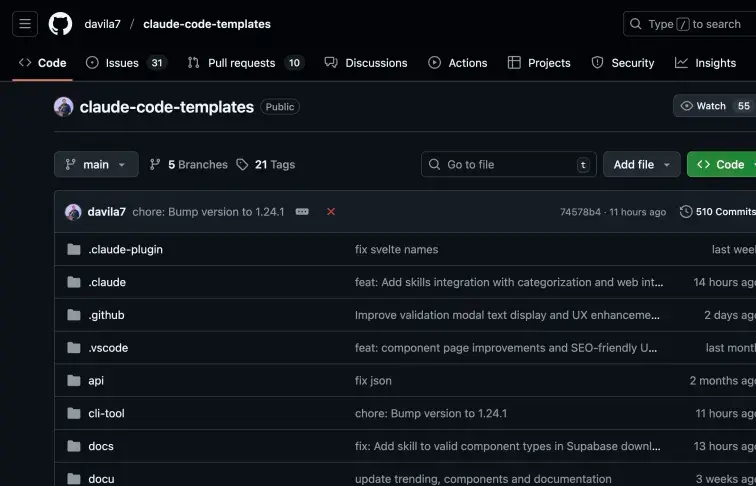Click the failed status red X icon
Viewport: 756px width, 486px height.
(x=331, y=212)
